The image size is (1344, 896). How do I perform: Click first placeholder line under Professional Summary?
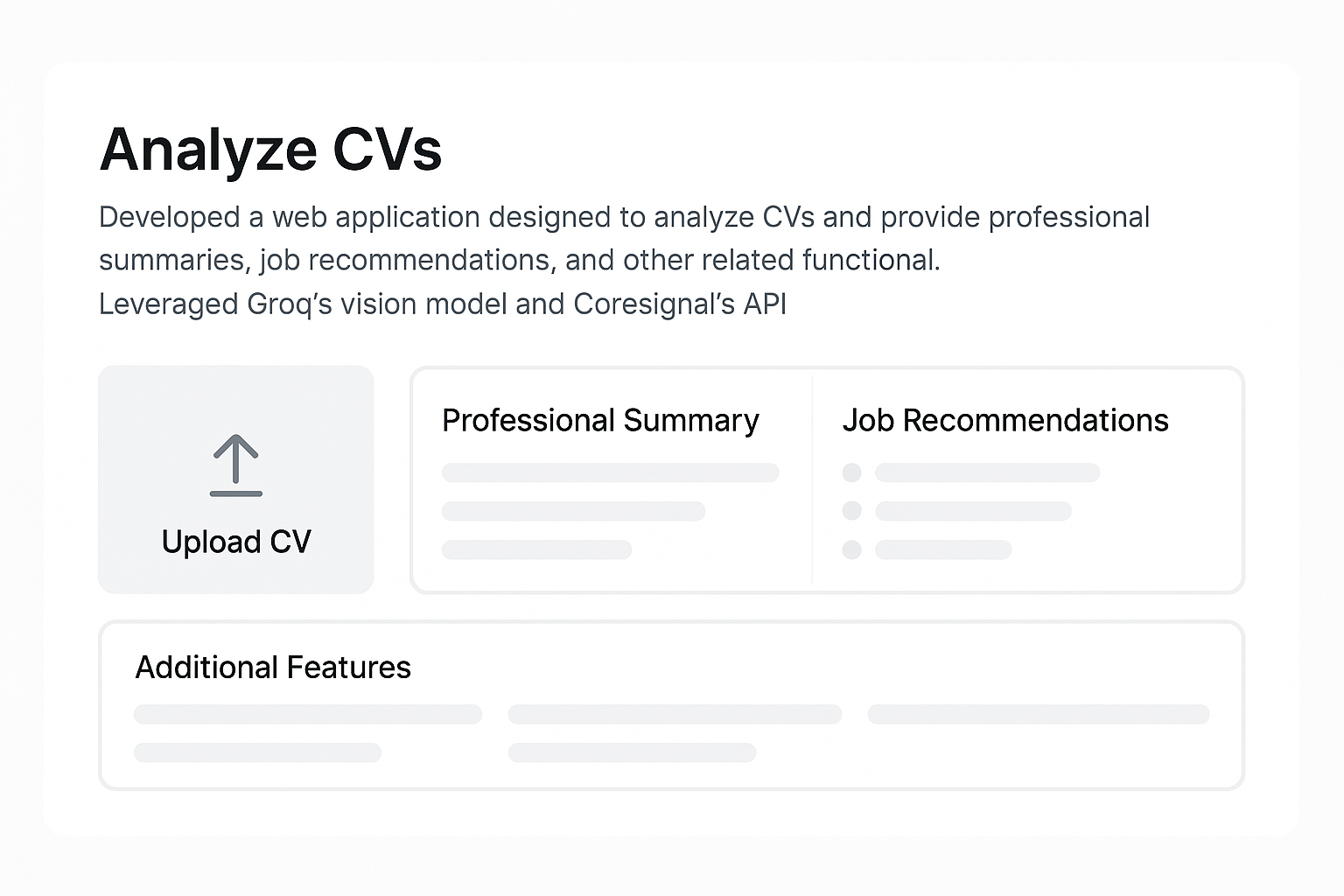tap(610, 472)
